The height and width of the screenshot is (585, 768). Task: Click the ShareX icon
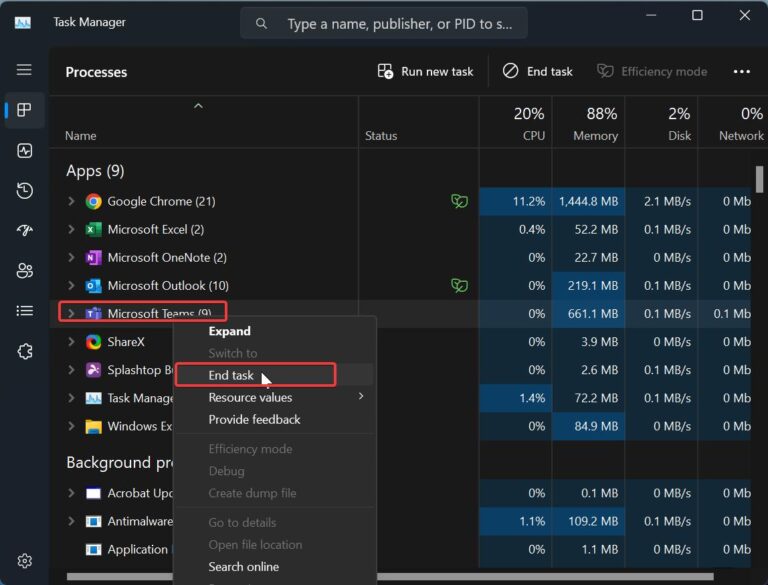93,341
